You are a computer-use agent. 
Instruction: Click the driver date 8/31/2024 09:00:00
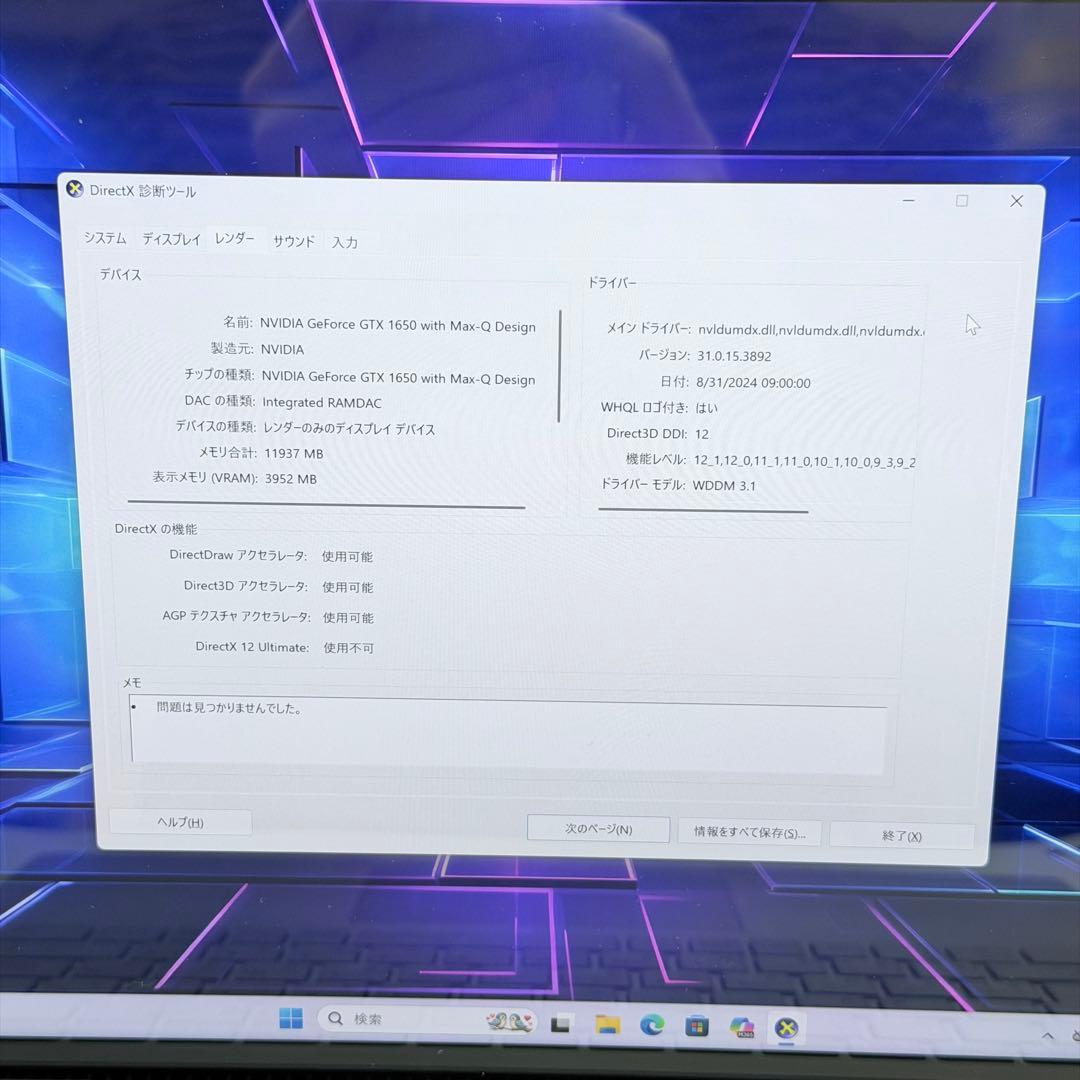[x=754, y=383]
